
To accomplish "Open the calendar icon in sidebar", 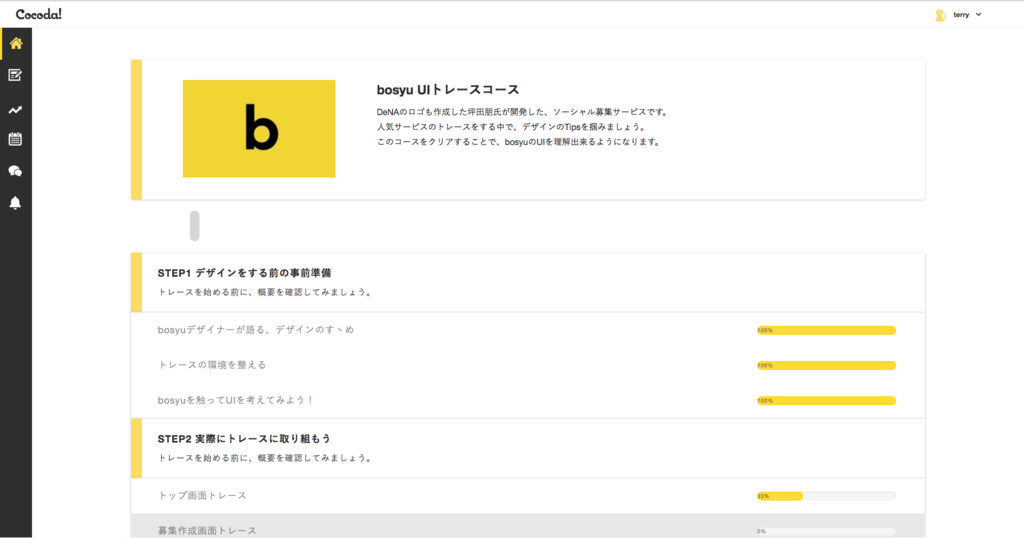I will point(15,139).
